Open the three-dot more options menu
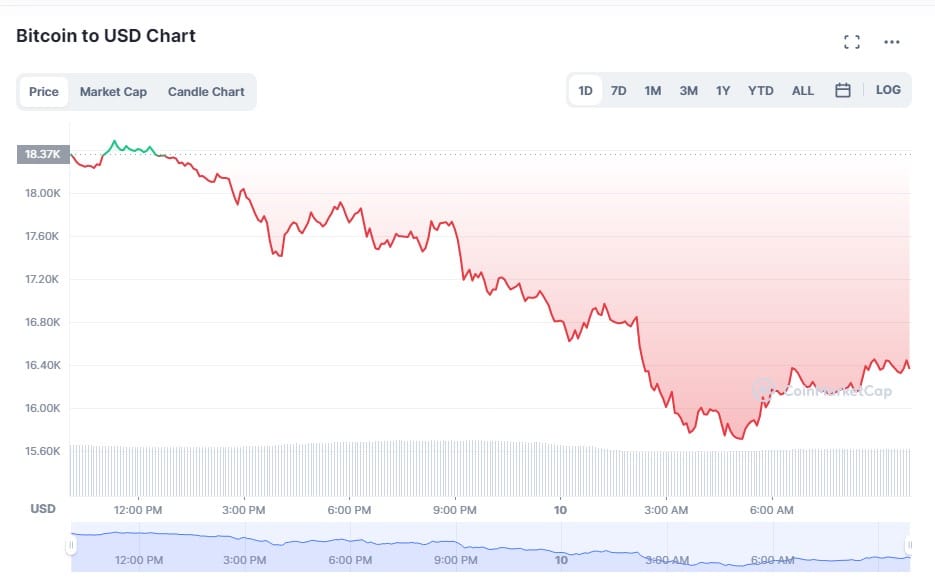Viewport: 935px width, 579px height. click(892, 42)
